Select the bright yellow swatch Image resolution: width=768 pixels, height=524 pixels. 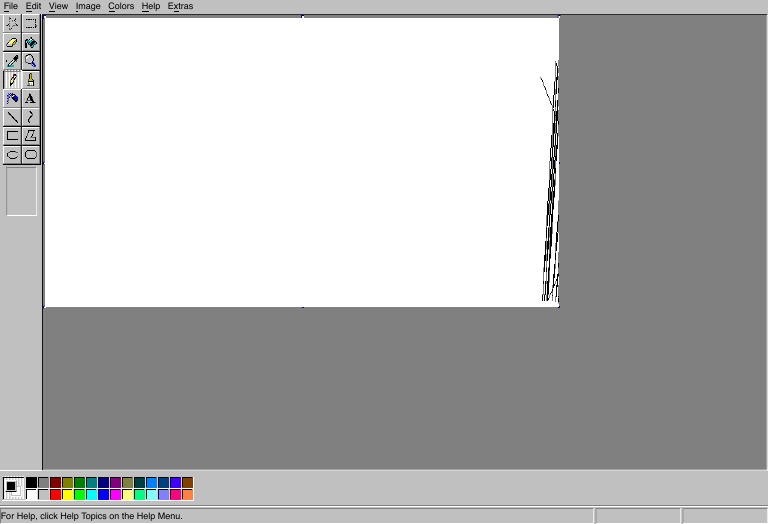68,495
